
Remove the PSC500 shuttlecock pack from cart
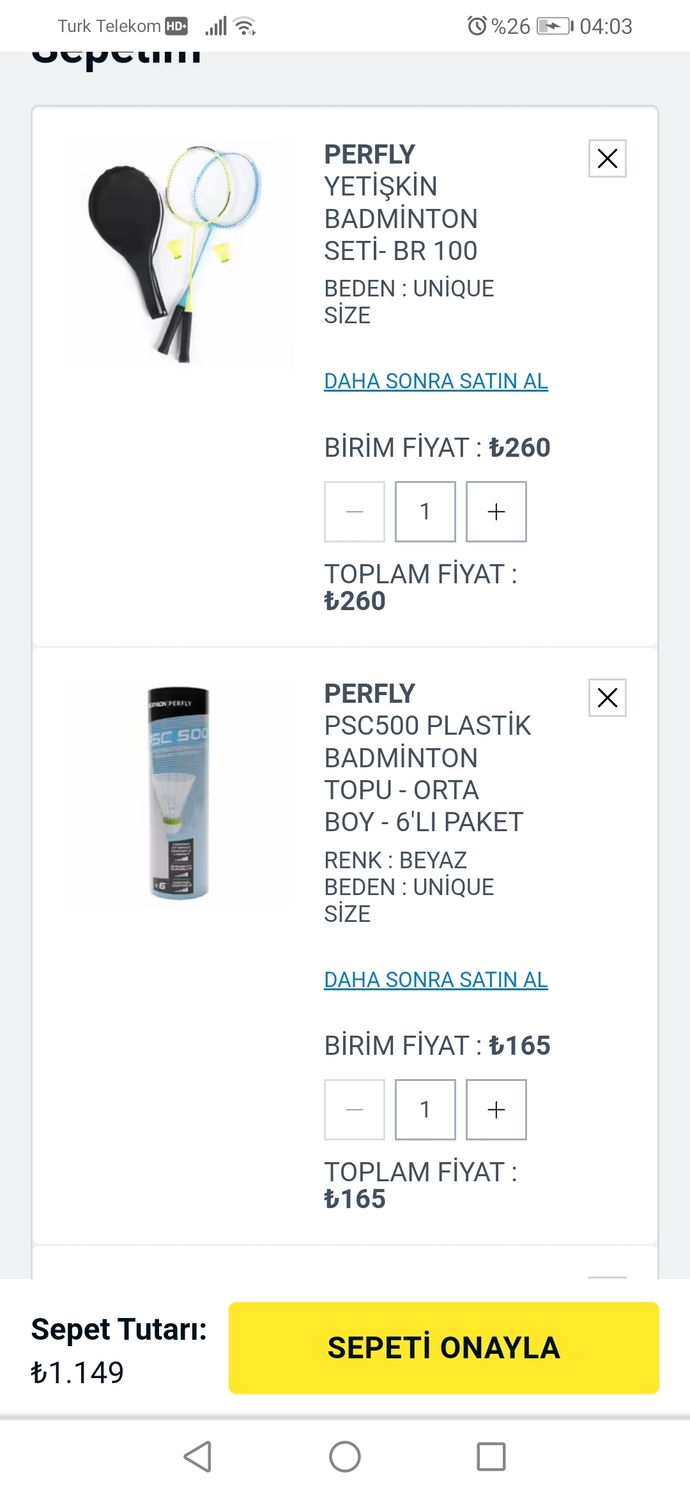(607, 697)
